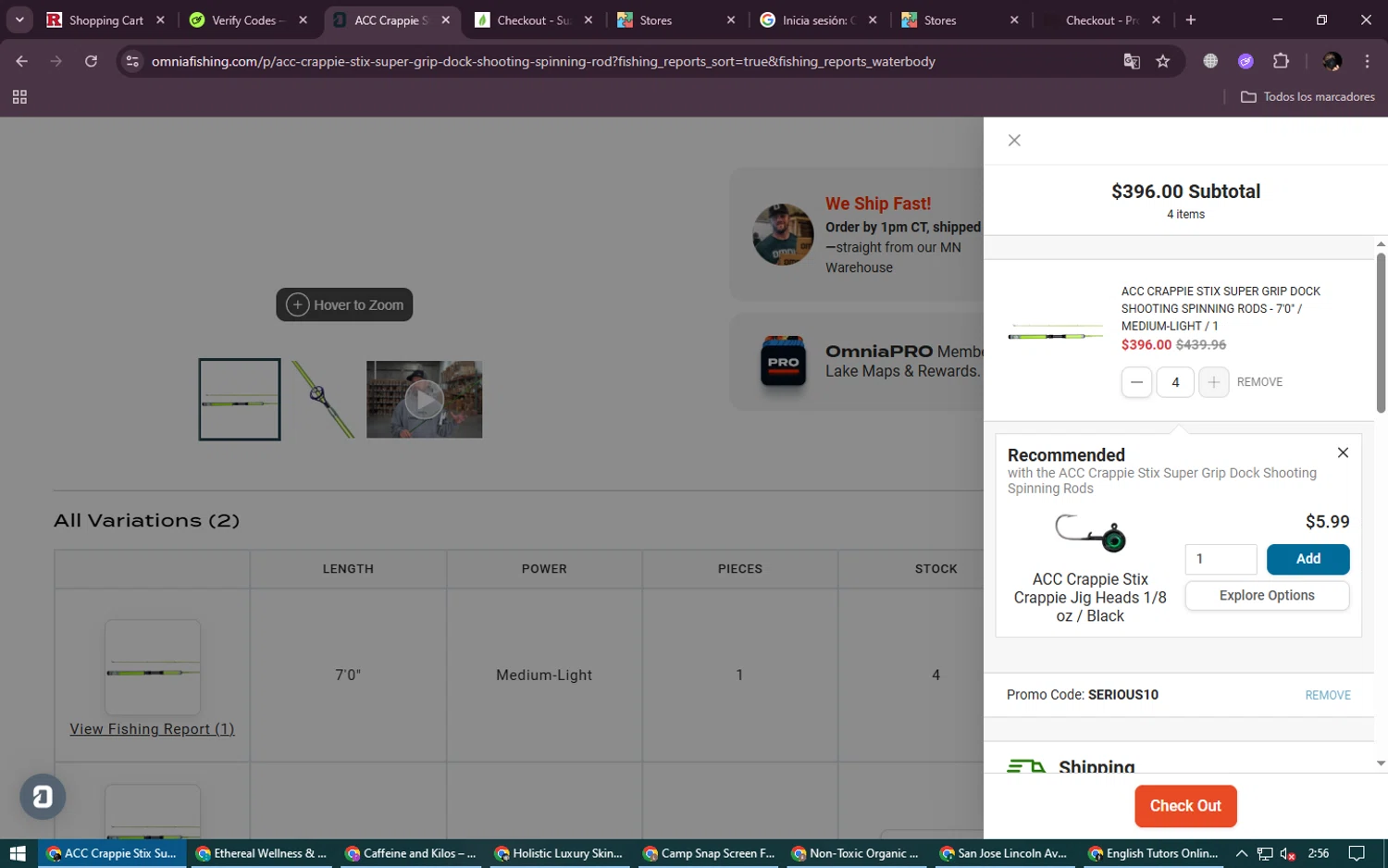Viewport: 1388px width, 868px height.
Task: Click the rod thumbnail in cart
Action: [1055, 331]
